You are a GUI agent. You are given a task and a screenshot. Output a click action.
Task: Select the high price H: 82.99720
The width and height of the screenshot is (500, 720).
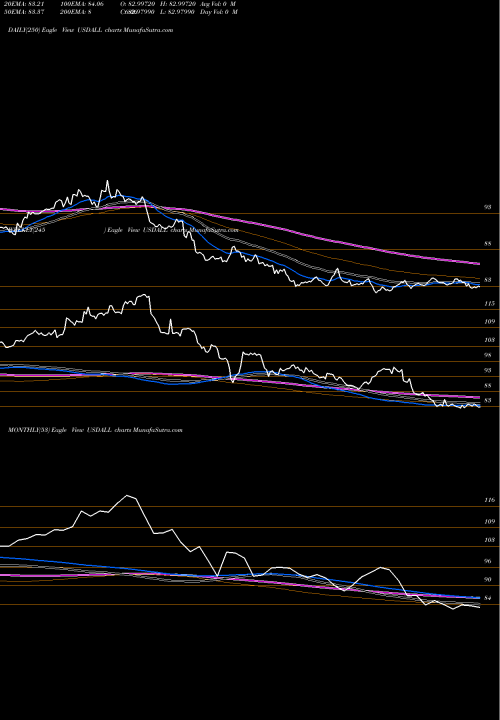[x=179, y=4]
